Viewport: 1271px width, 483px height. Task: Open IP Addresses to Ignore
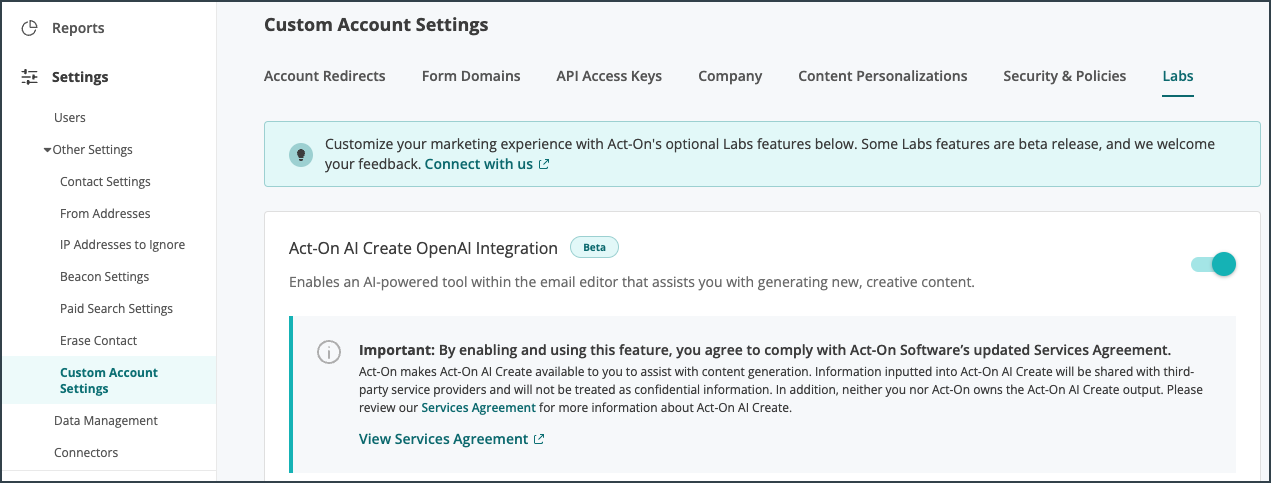click(122, 245)
